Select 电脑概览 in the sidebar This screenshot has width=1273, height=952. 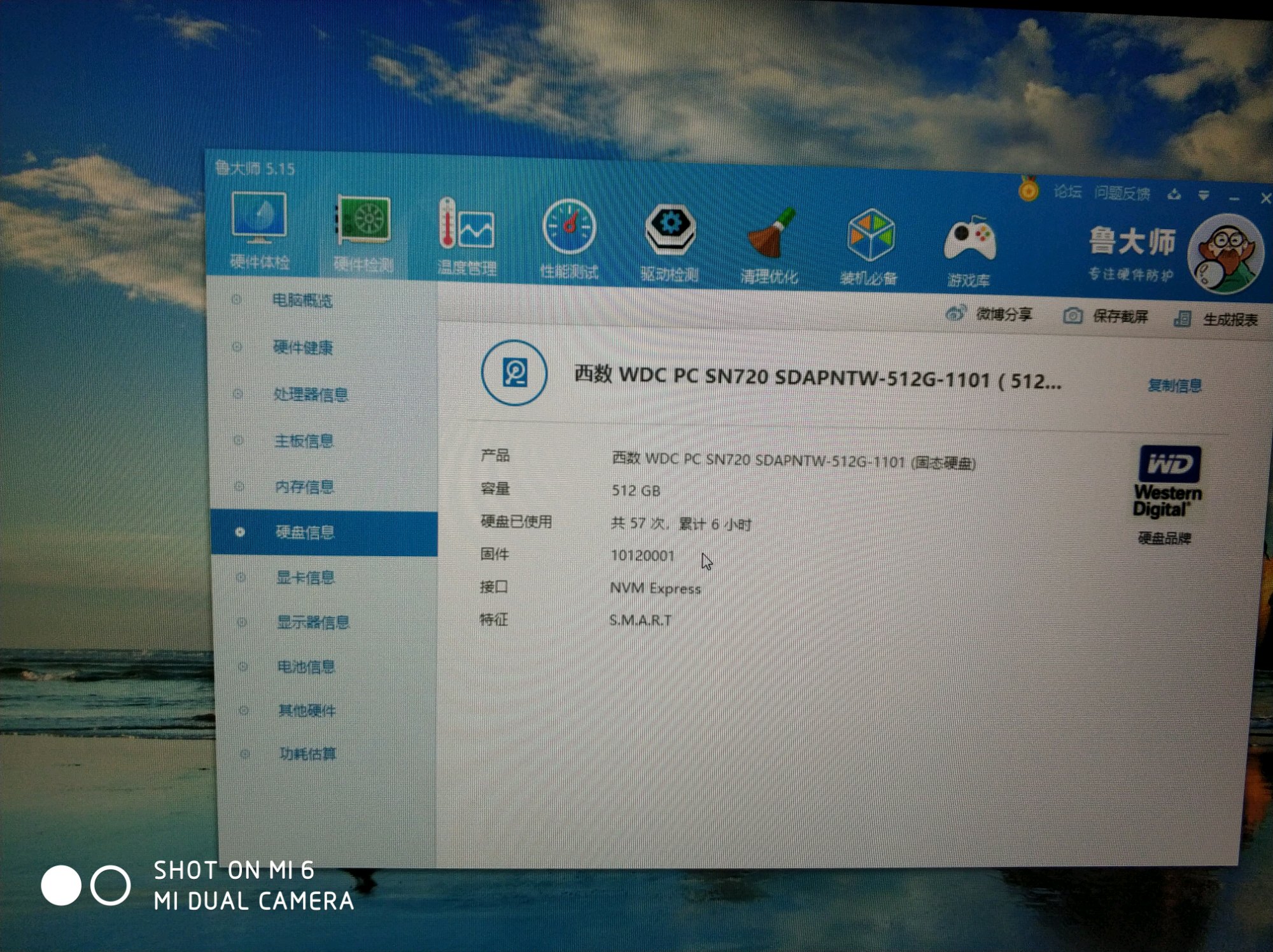click(x=302, y=300)
